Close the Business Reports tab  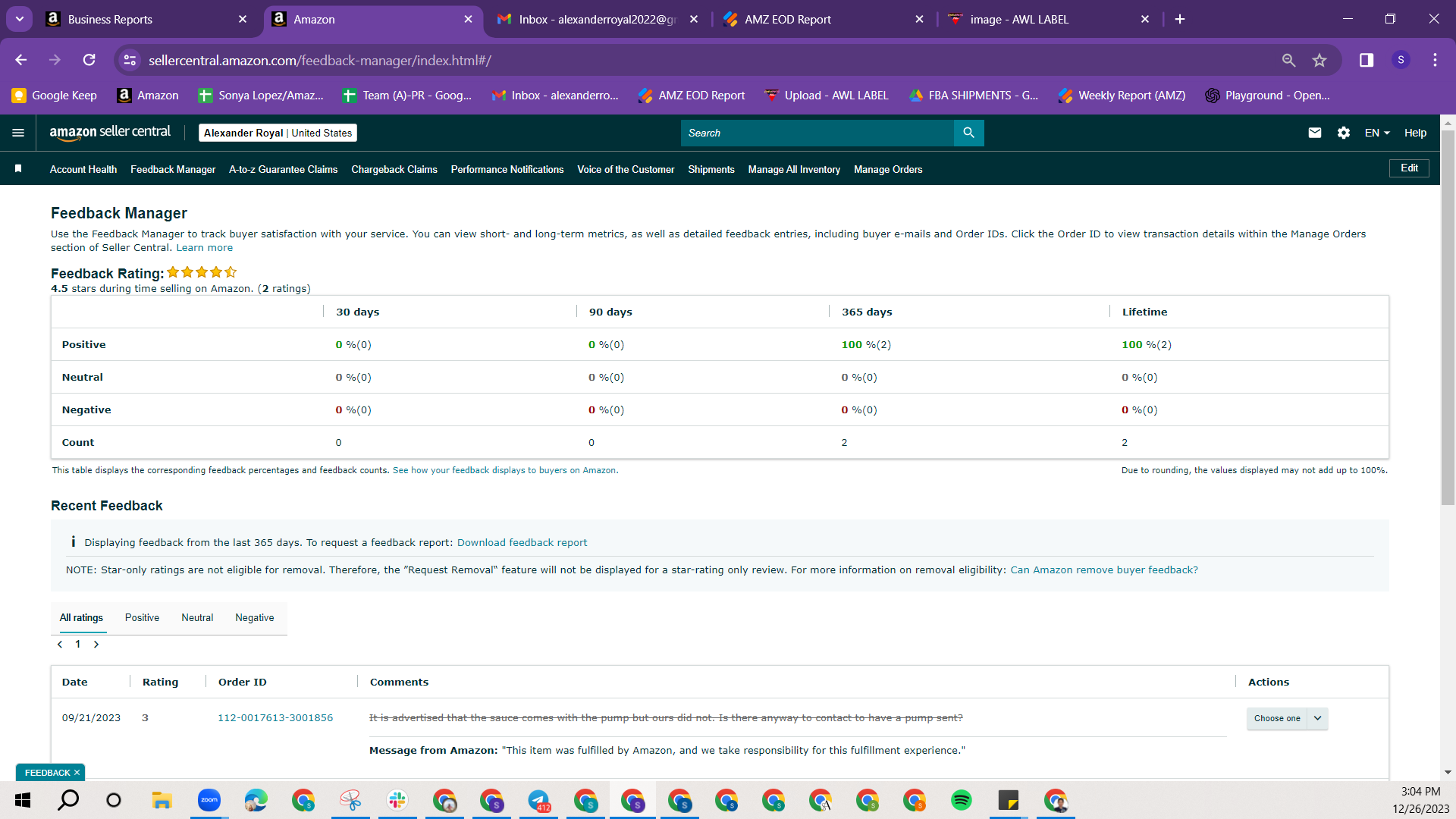[243, 19]
